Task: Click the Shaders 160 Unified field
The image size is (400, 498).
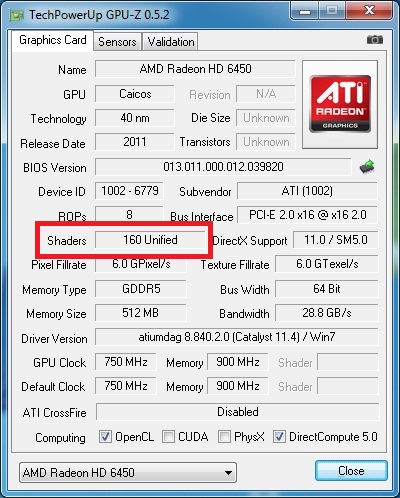Action: coord(150,240)
